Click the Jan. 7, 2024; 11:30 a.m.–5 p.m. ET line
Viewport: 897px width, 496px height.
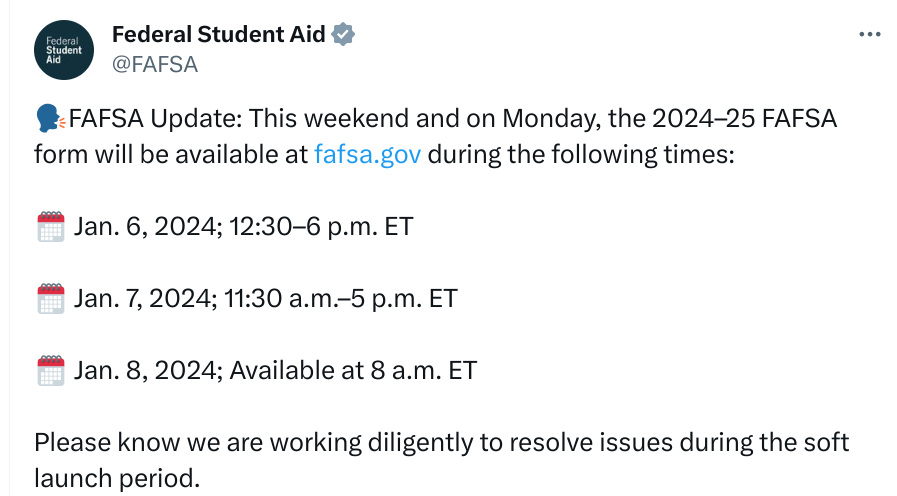point(265,299)
